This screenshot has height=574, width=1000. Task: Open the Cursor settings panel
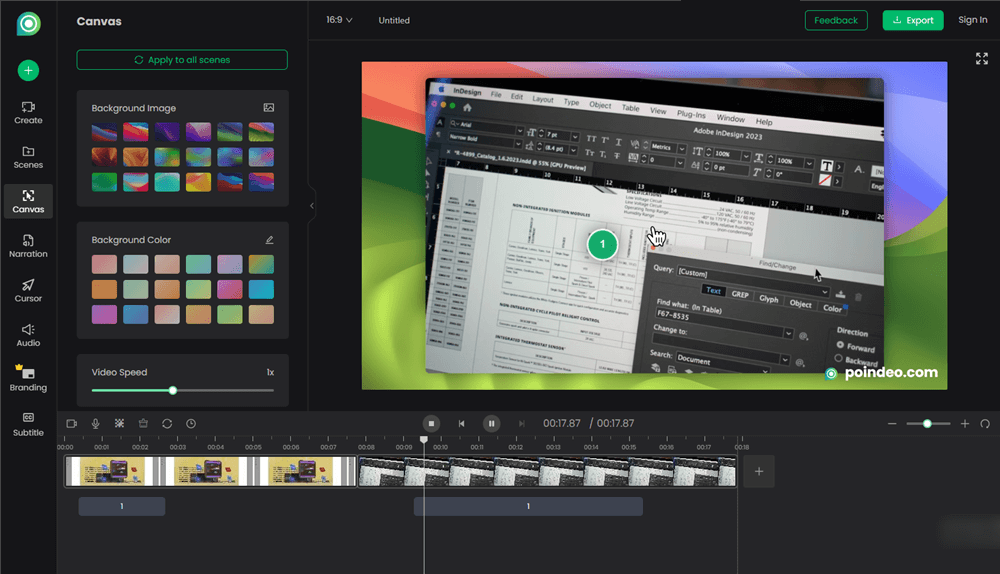[x=28, y=290]
